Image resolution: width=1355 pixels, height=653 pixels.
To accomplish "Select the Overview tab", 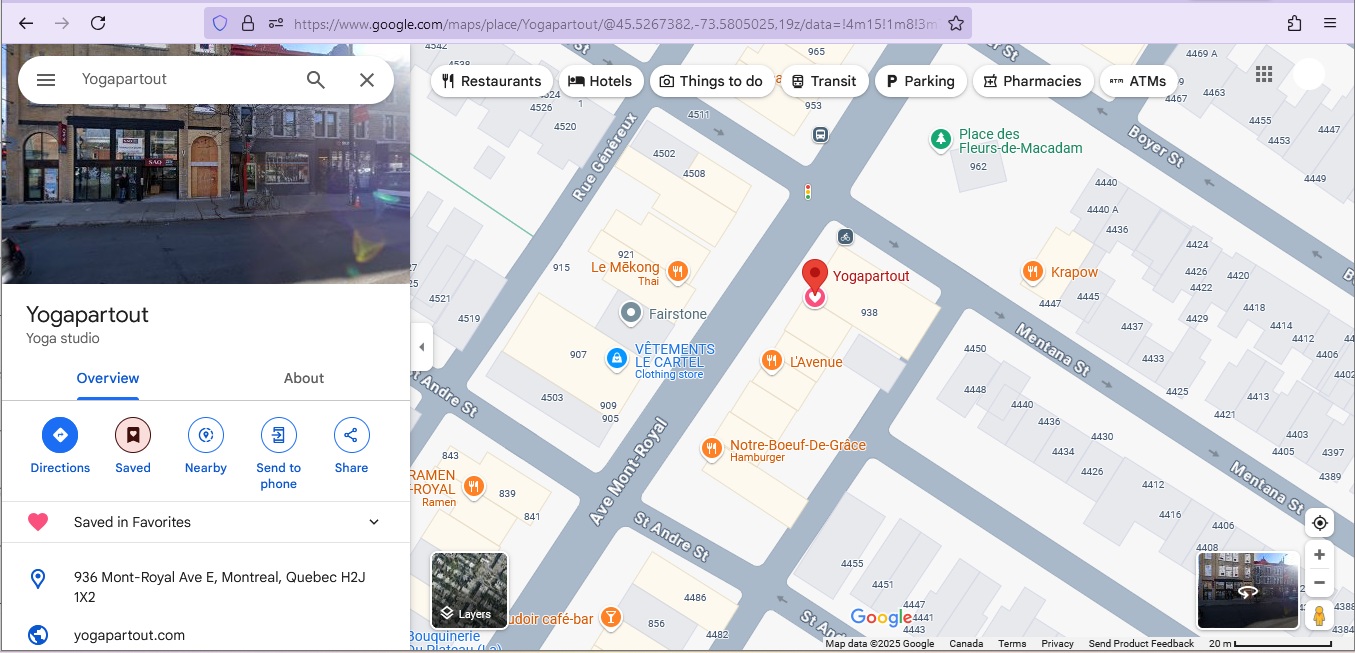I will [x=108, y=378].
